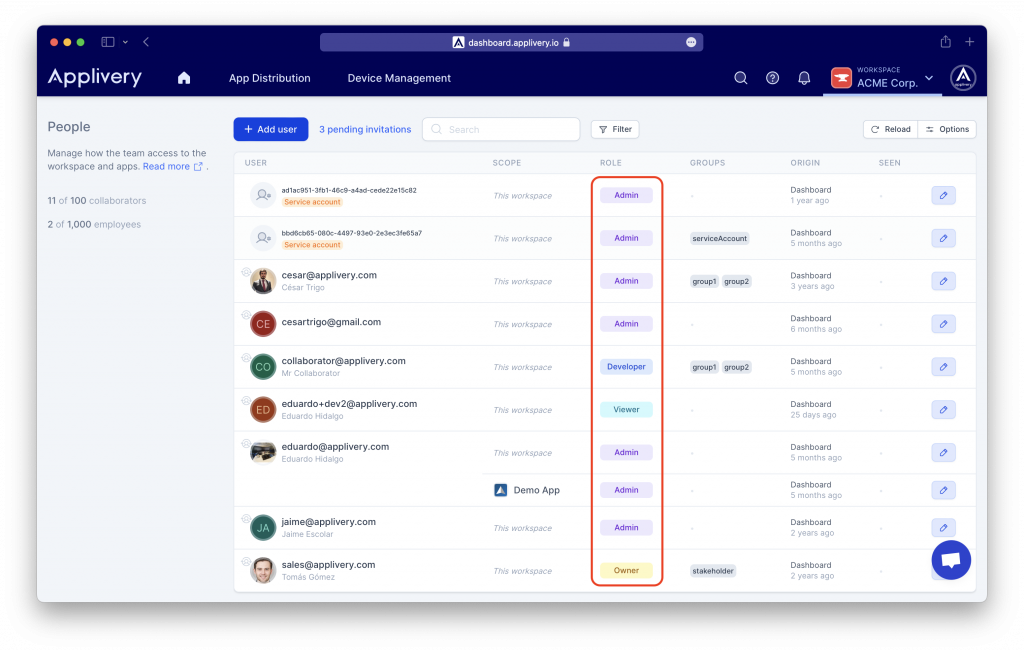The image size is (1024, 651).
Task: Click Admin badge for jaime@applivery.com
Action: [626, 528]
